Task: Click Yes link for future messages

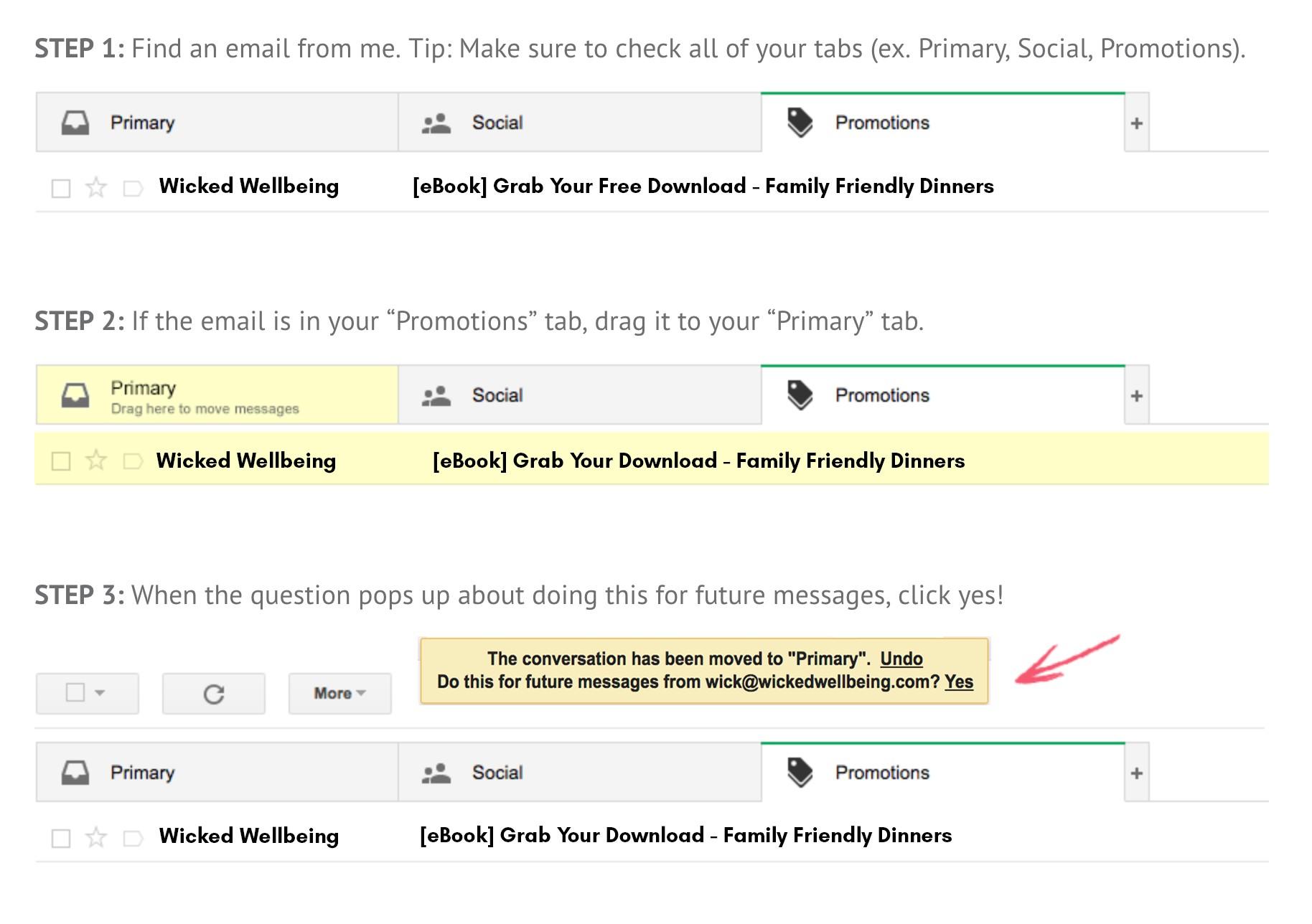Action: pos(959,682)
